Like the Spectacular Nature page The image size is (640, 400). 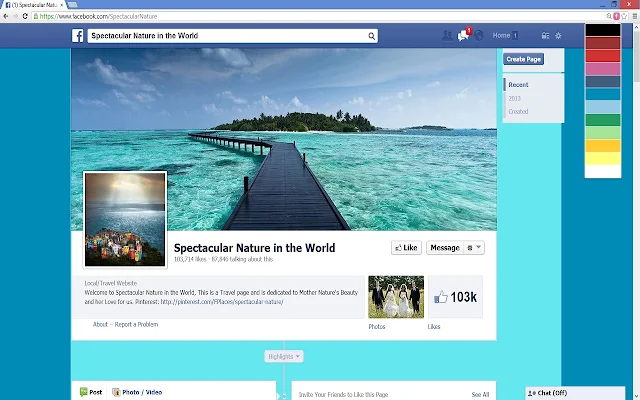click(x=406, y=248)
